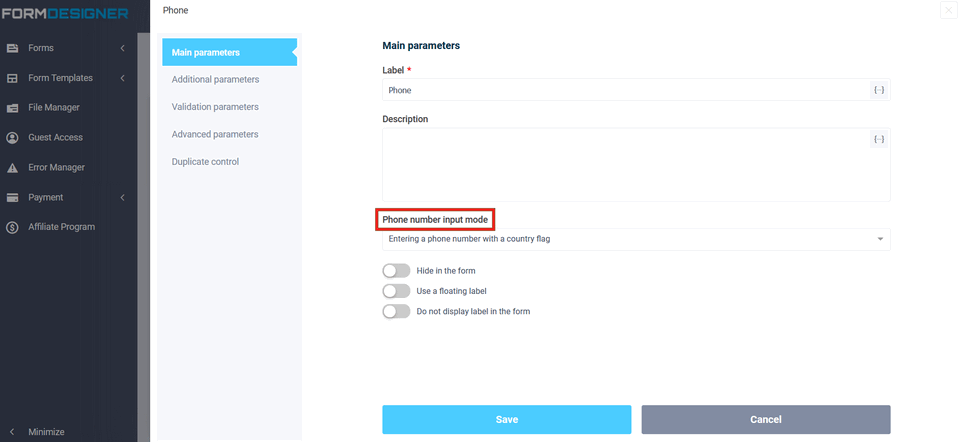Viewport: 959px width, 442px height.
Task: Click the Cancel button
Action: tap(765, 419)
